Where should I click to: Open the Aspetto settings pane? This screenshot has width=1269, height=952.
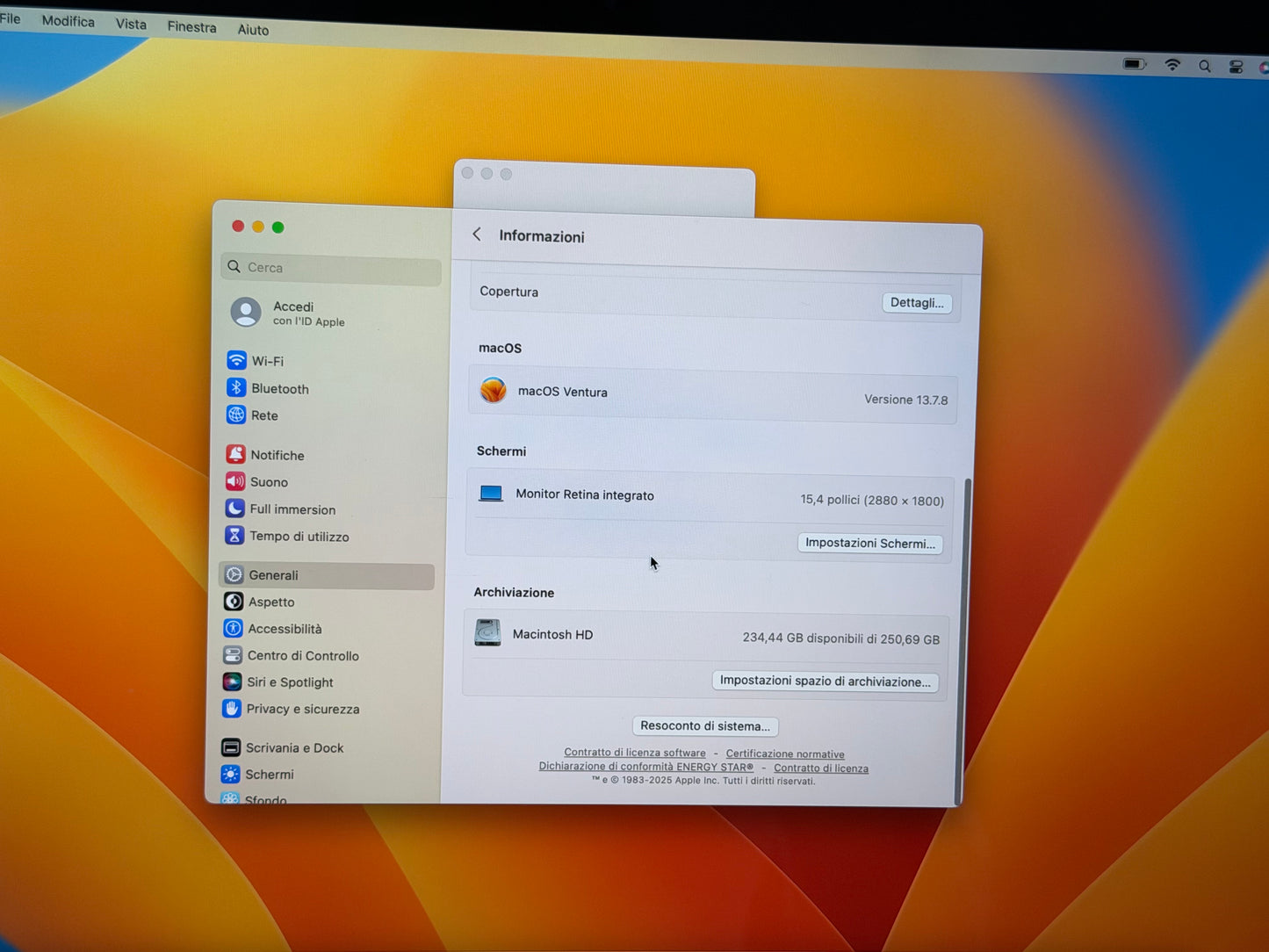pos(260,602)
